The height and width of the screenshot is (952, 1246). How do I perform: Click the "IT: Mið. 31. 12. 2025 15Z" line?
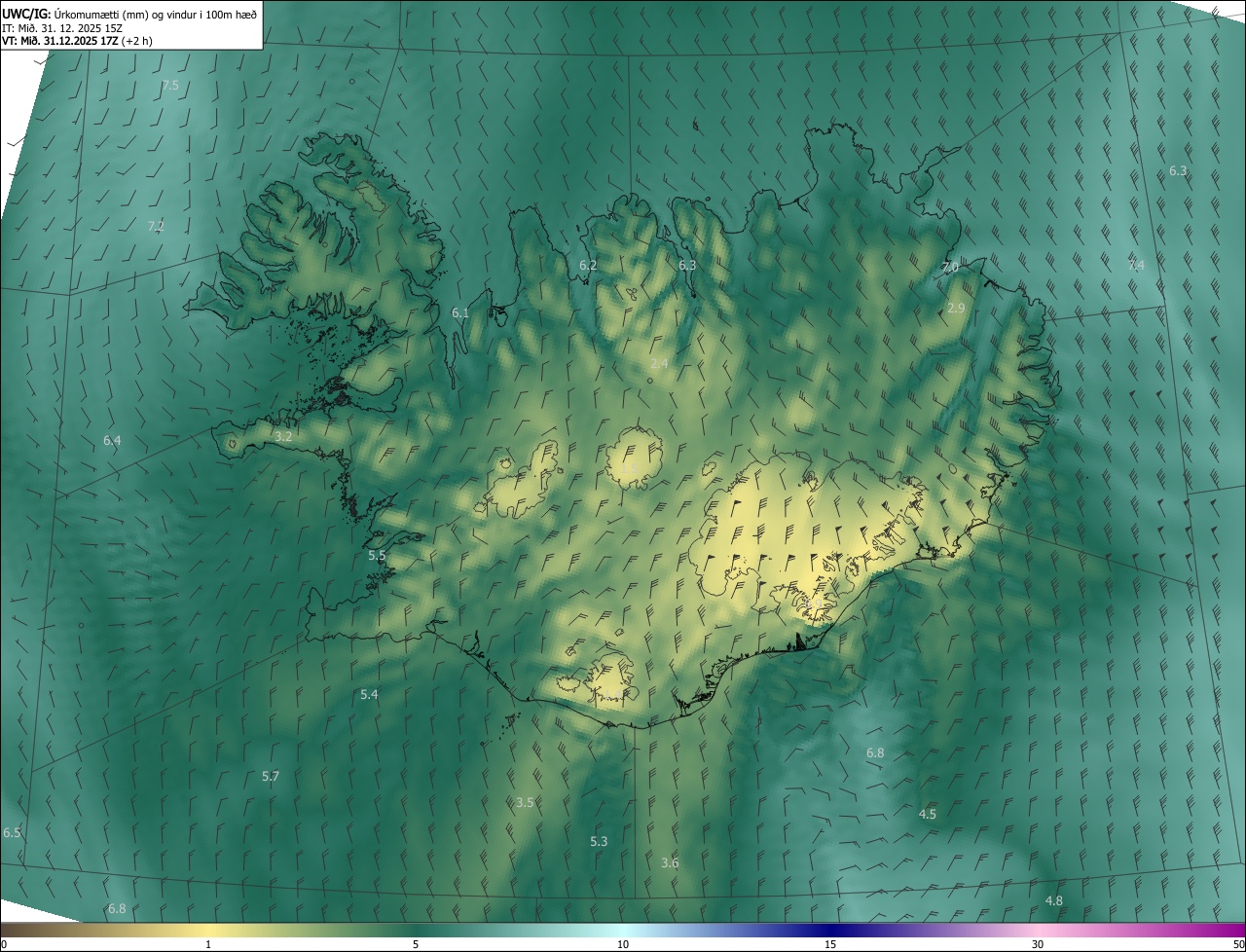point(62,28)
